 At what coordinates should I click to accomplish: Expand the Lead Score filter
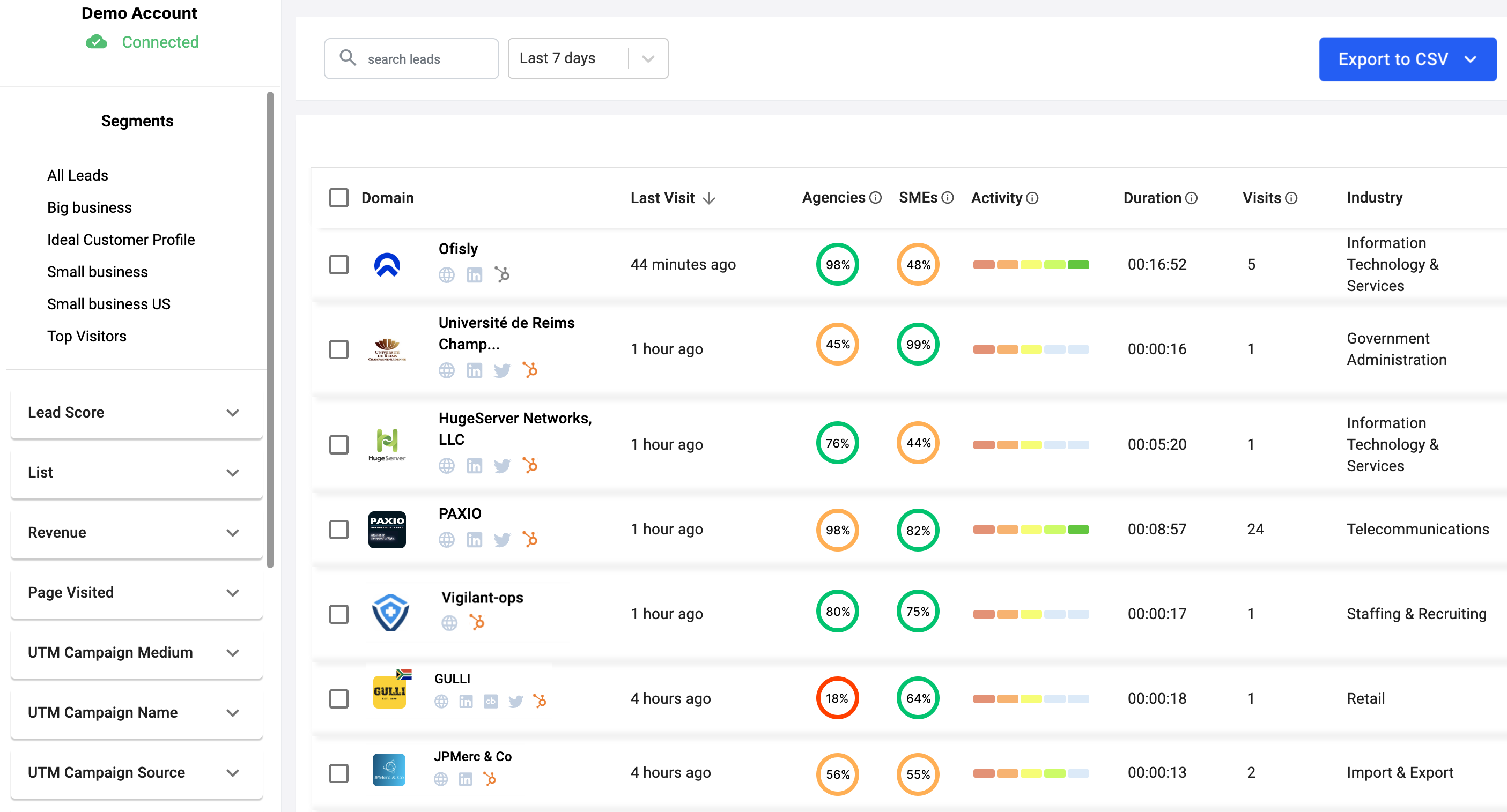coord(136,413)
